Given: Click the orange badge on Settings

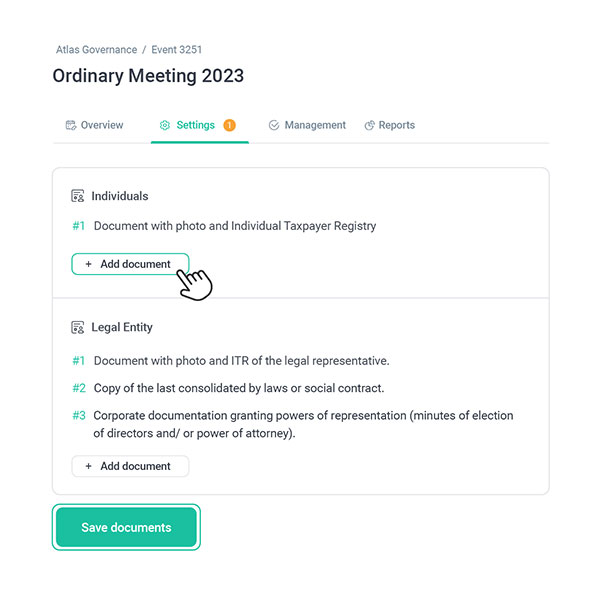Looking at the screenshot, I should [x=229, y=125].
